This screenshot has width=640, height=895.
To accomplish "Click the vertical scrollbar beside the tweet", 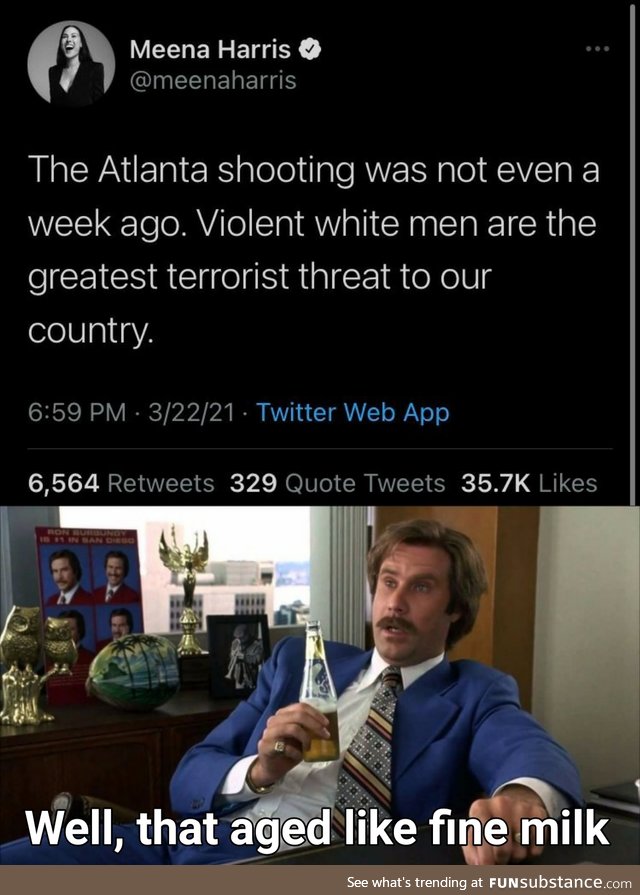I will pyautogui.click(x=632, y=252).
